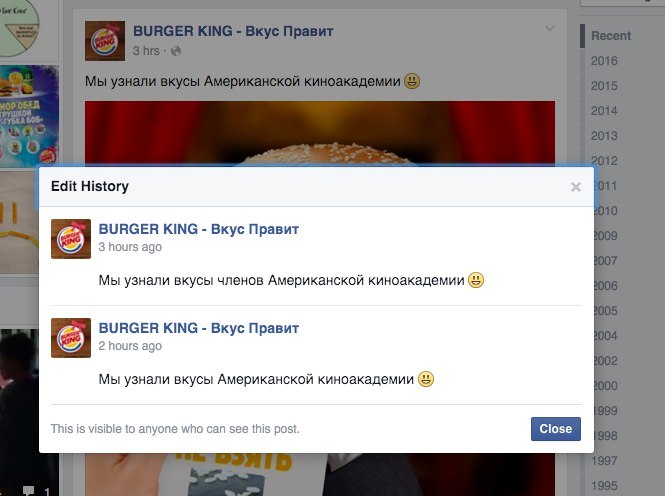Click the burger image of the post
This screenshot has width=665, height=496.
coord(320,134)
